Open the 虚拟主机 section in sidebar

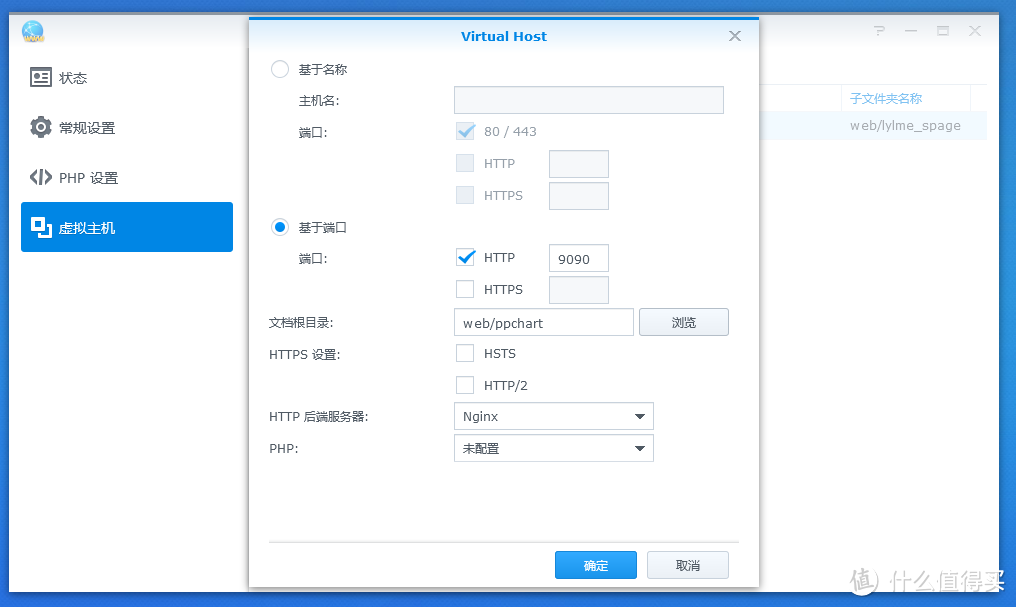84,227
